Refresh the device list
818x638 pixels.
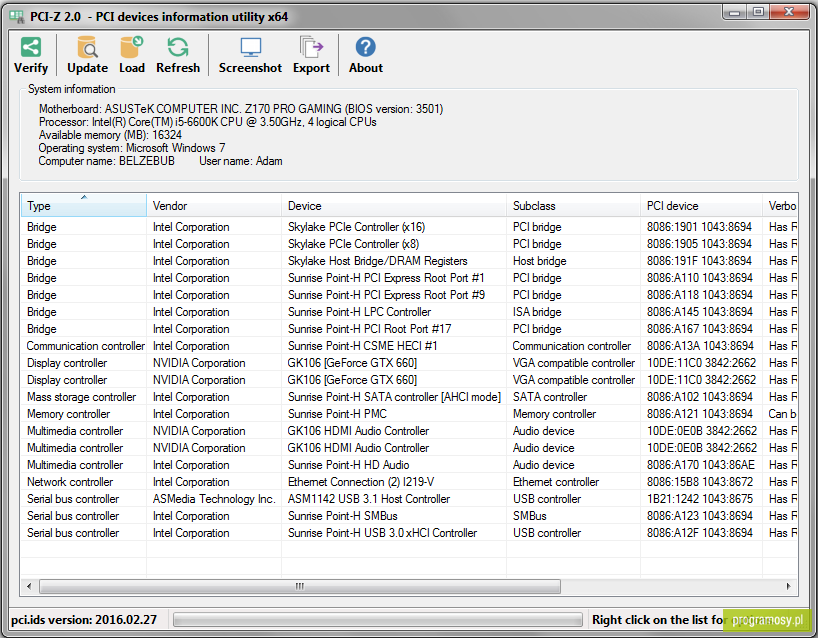178,55
